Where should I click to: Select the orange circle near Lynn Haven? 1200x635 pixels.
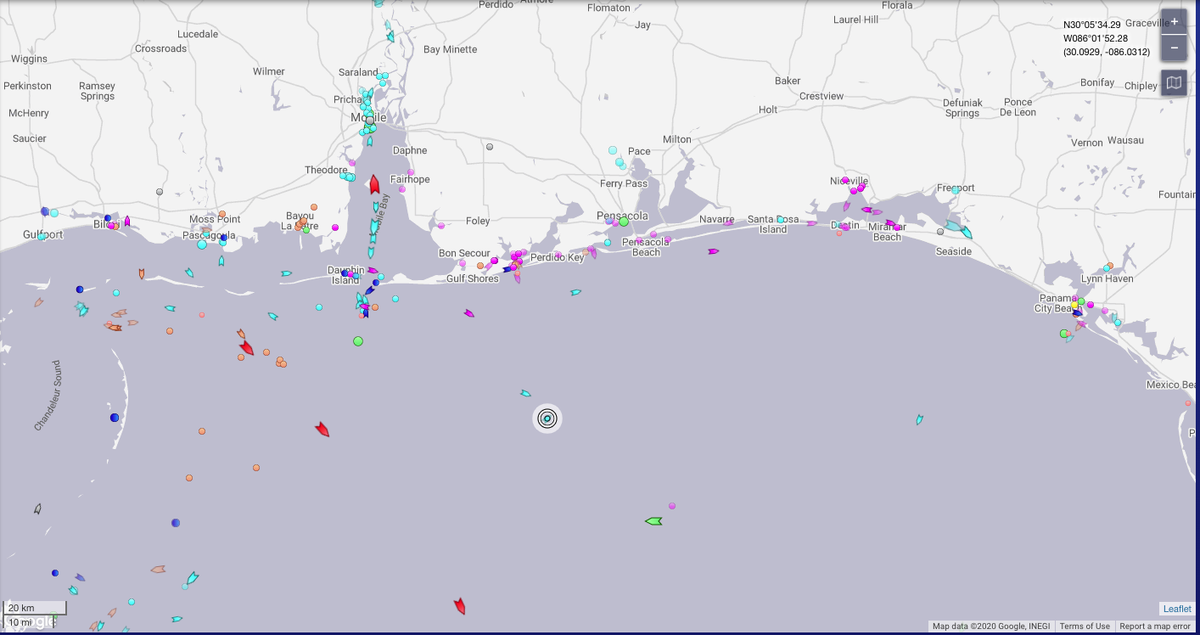pos(1109,266)
